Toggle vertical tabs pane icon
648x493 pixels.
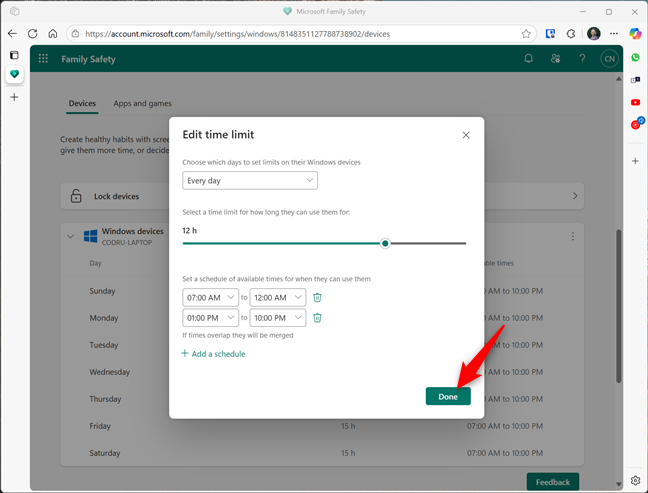point(14,55)
